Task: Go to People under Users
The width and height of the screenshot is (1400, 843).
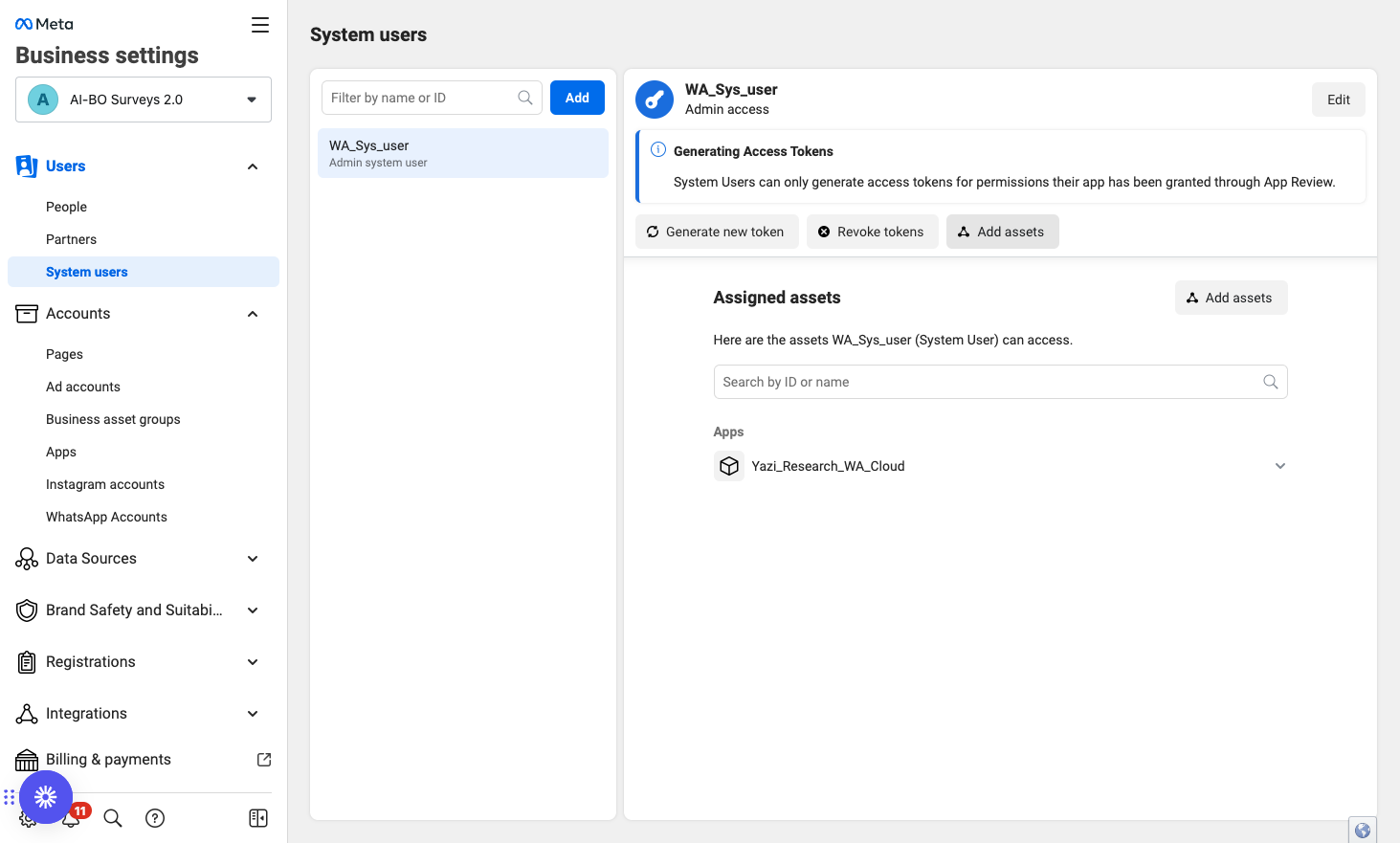Action: (x=66, y=207)
